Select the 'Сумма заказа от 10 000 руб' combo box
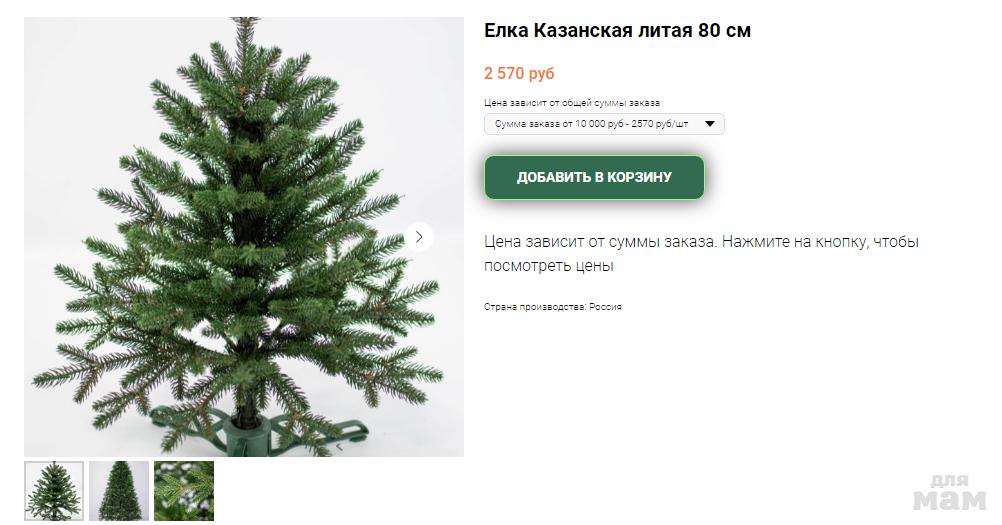This screenshot has height=525, width=1002. tap(604, 124)
